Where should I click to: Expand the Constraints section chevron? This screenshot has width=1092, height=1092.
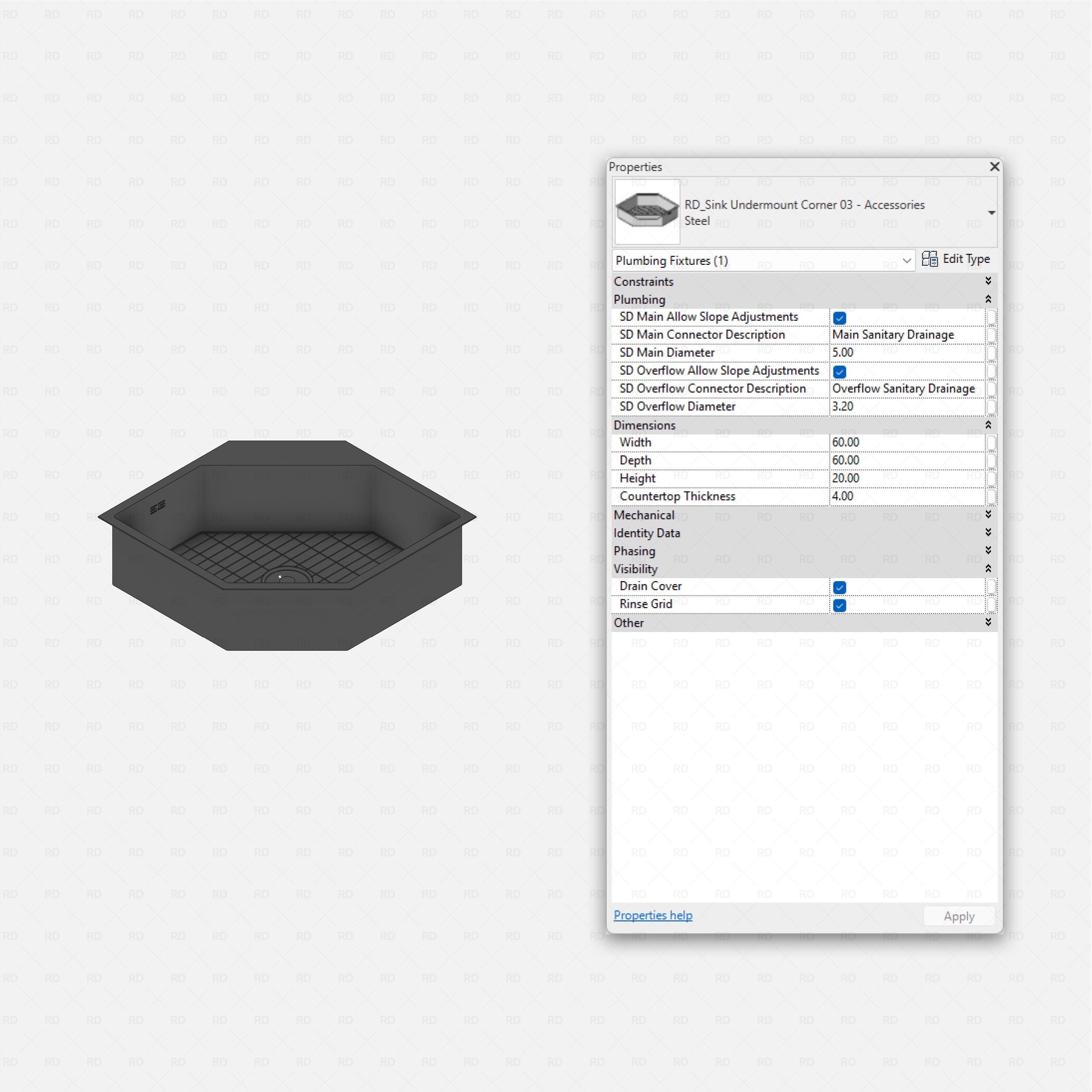click(988, 281)
